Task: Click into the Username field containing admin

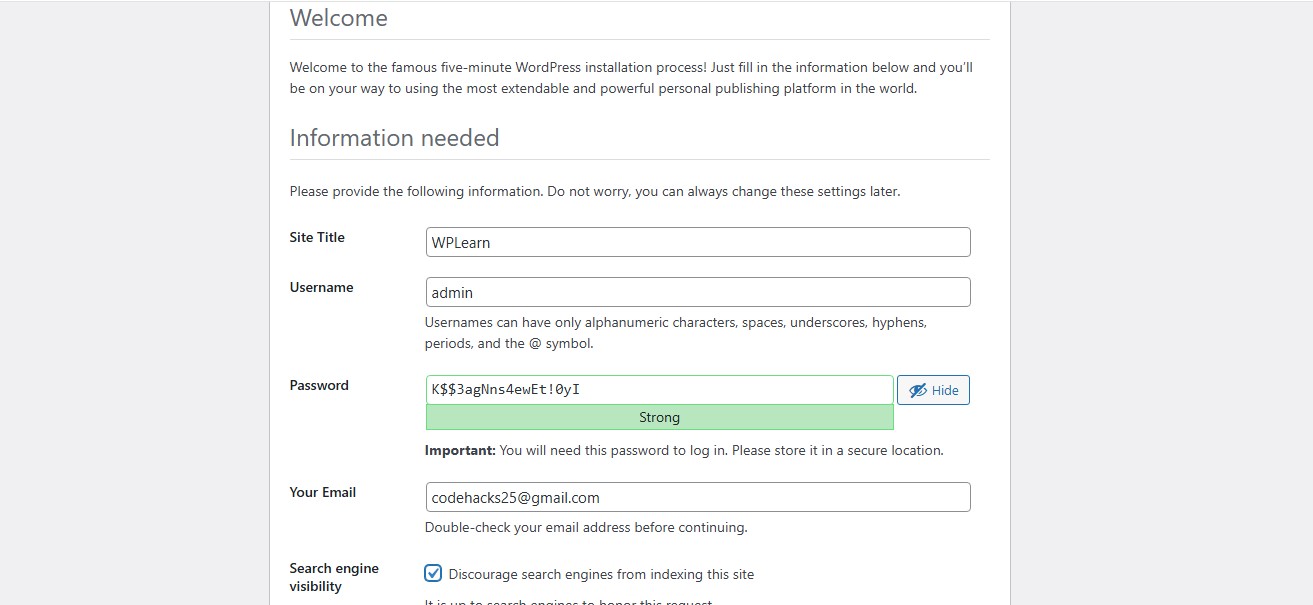Action: (x=697, y=292)
